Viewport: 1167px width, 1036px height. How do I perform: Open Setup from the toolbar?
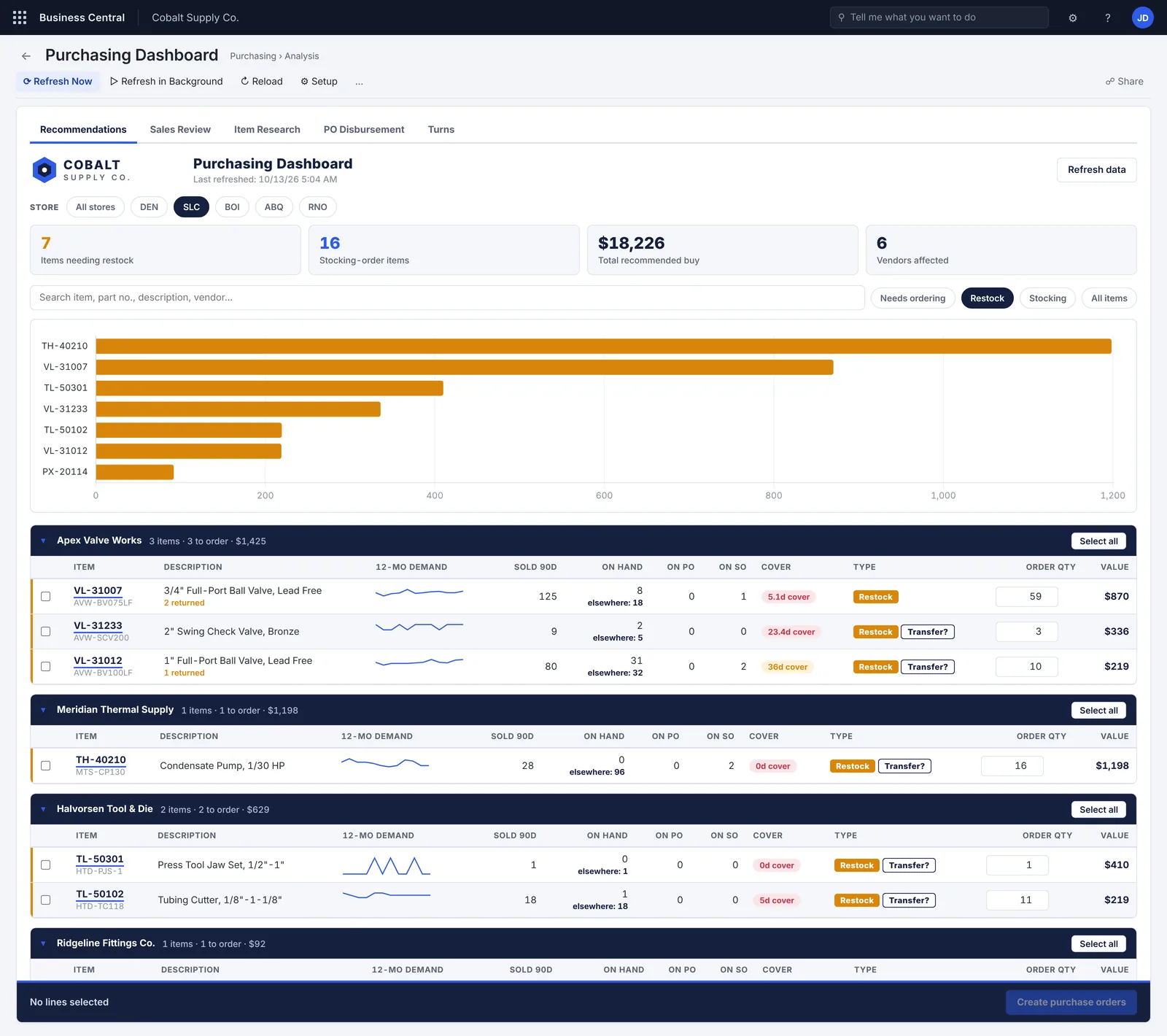click(x=319, y=82)
